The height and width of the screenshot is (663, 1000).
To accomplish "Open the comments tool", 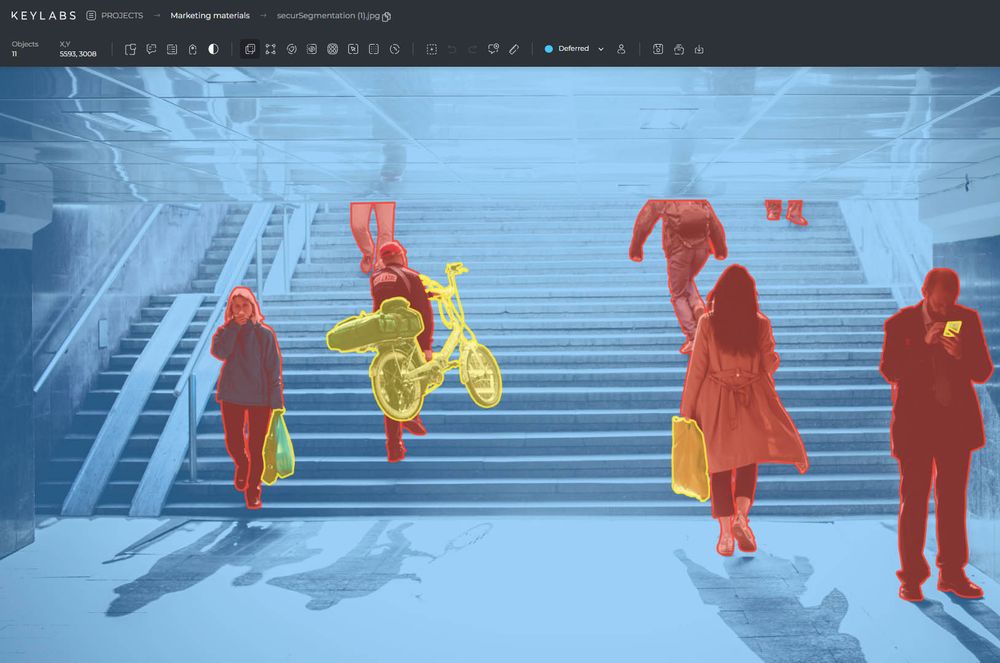I will [152, 48].
